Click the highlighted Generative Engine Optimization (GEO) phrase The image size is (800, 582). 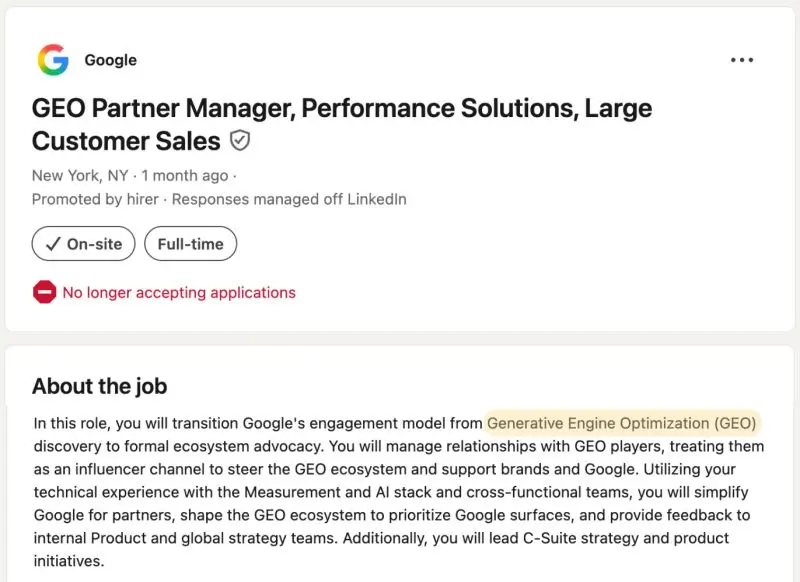621,423
